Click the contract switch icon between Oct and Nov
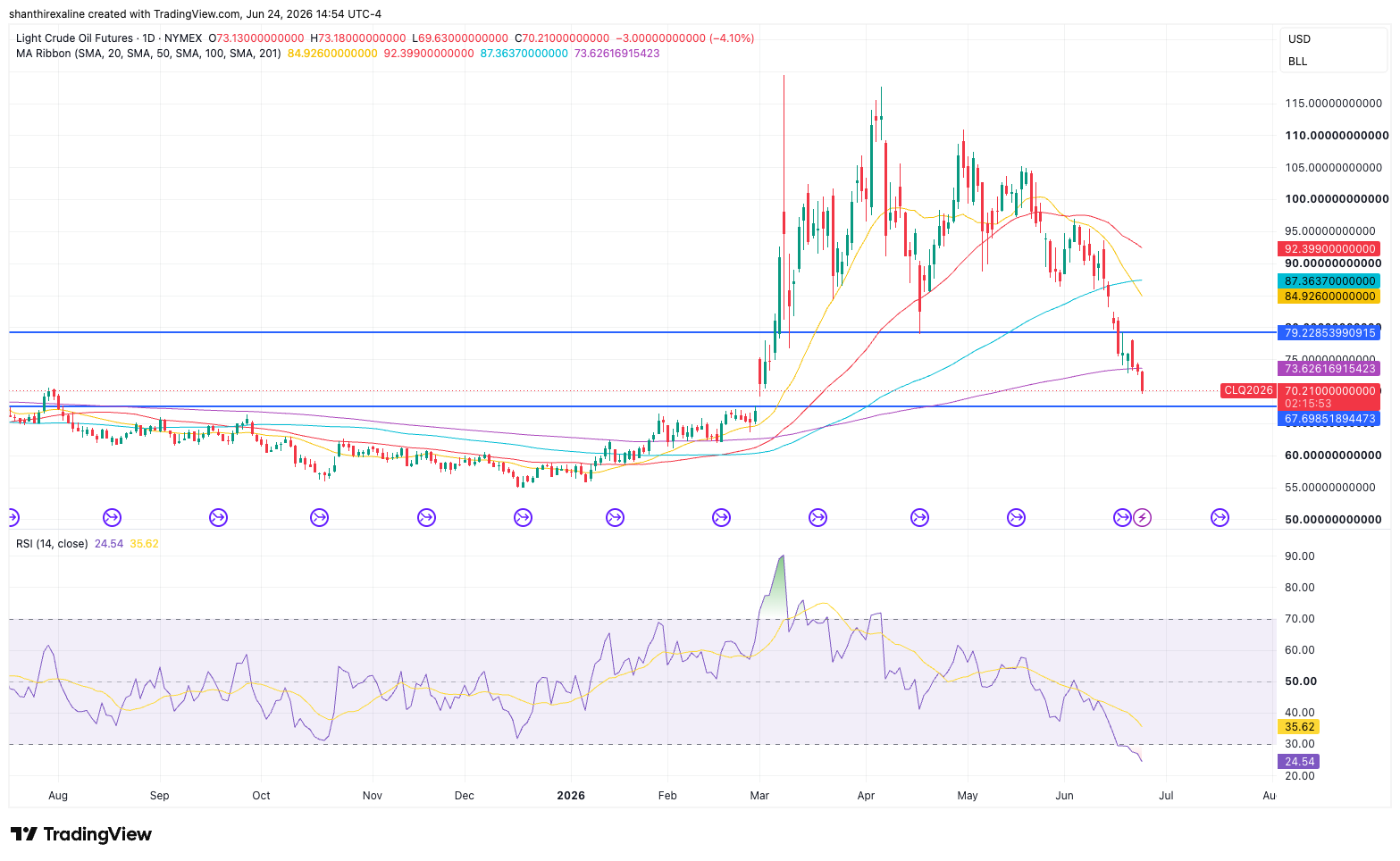1400x861 pixels. point(319,517)
